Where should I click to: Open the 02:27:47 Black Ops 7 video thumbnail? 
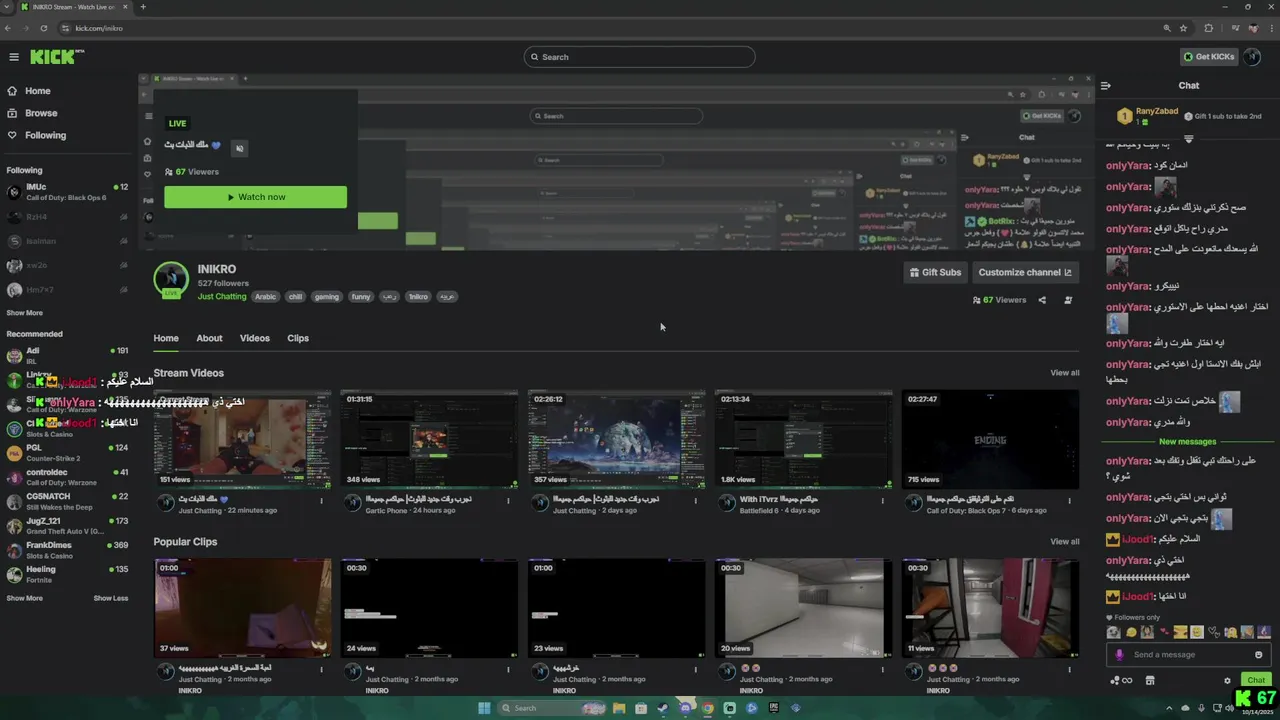tap(990, 439)
